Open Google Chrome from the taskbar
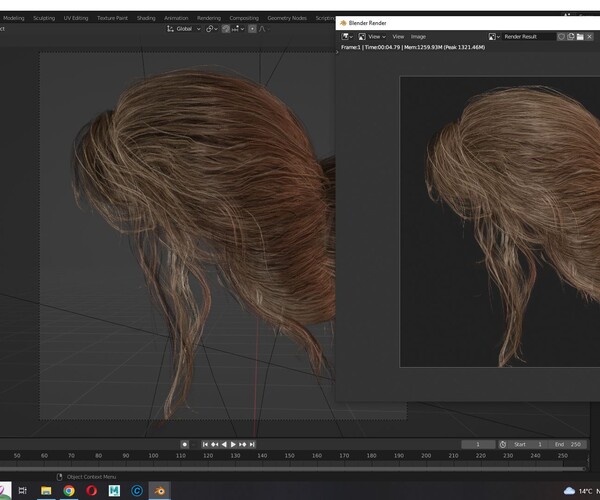 click(x=69, y=490)
